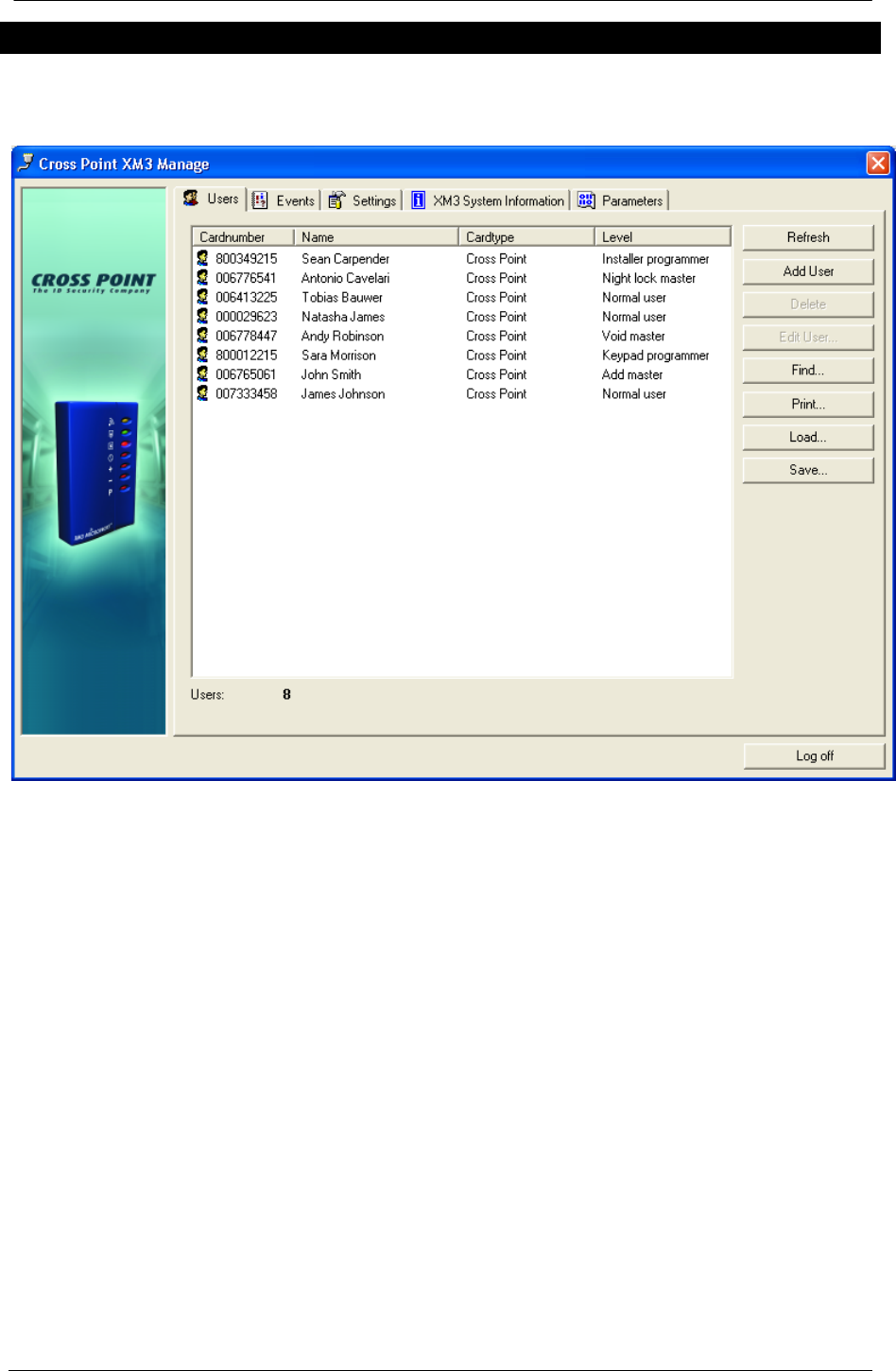
Task: Click the Events tab icon
Action: (x=260, y=200)
